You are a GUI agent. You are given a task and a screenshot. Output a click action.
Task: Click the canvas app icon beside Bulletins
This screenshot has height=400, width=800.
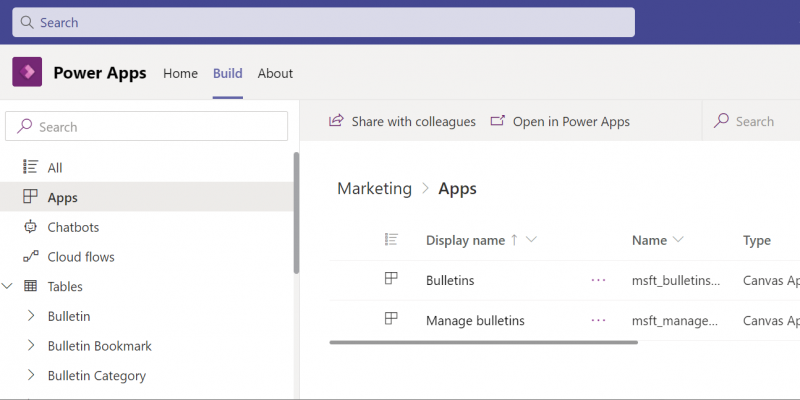click(392, 280)
